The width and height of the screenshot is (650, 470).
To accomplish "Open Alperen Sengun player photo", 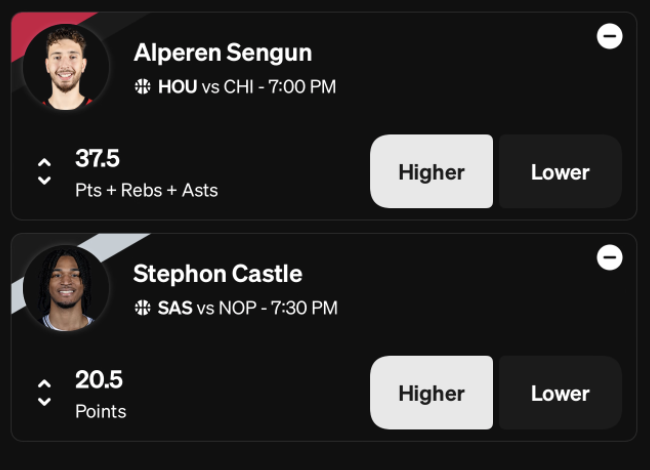I will [x=66, y=67].
